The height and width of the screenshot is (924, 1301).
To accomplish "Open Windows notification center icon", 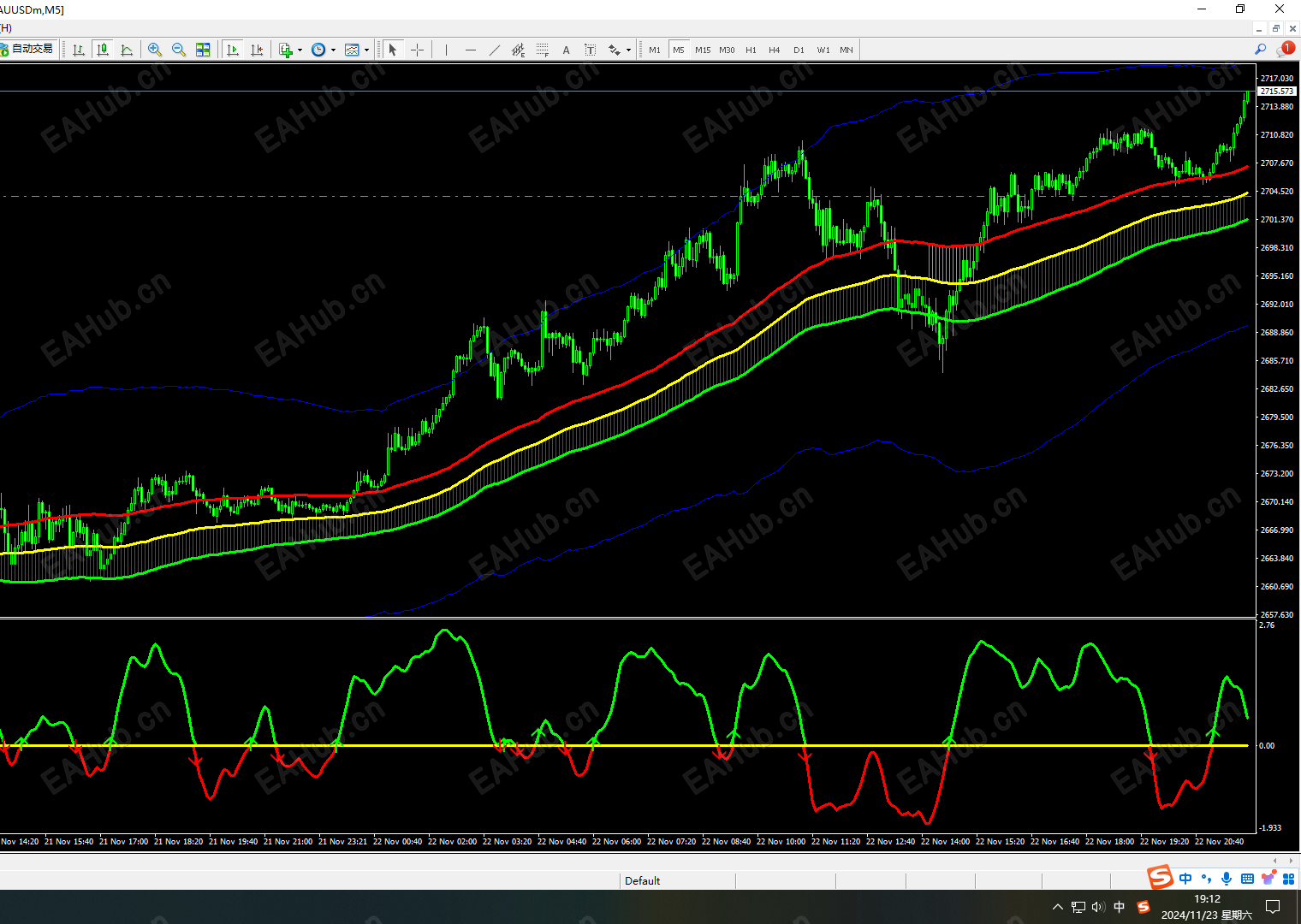I will click(x=1273, y=907).
